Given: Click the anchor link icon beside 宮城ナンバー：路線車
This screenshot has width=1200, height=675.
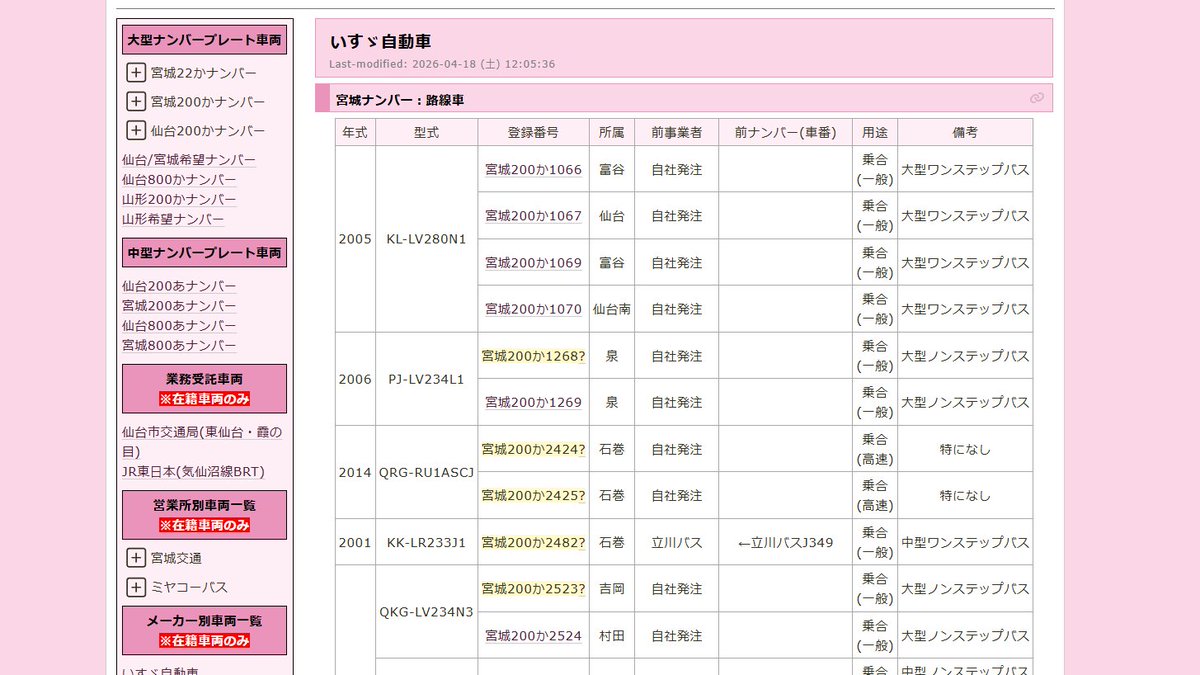Looking at the screenshot, I should click(1037, 98).
